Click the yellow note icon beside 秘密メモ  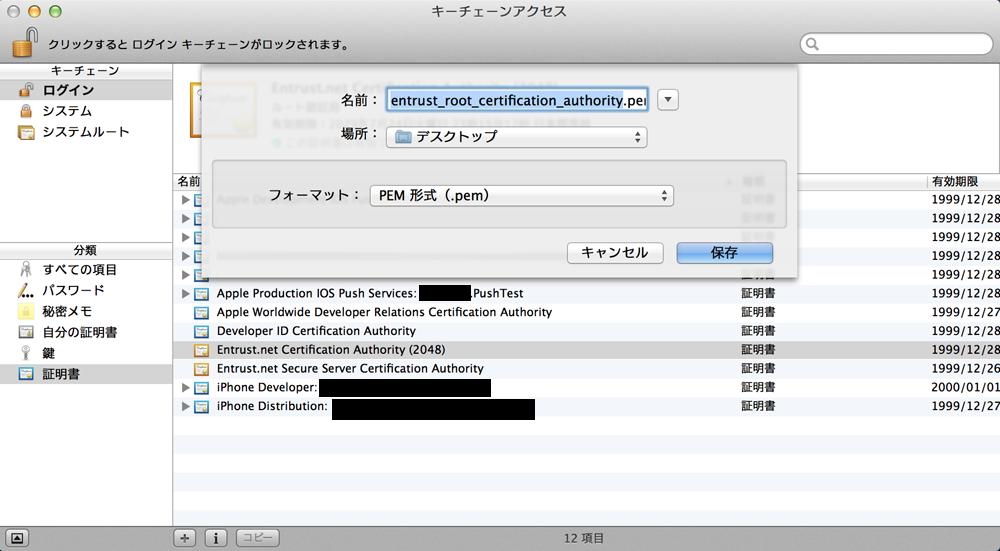point(26,311)
